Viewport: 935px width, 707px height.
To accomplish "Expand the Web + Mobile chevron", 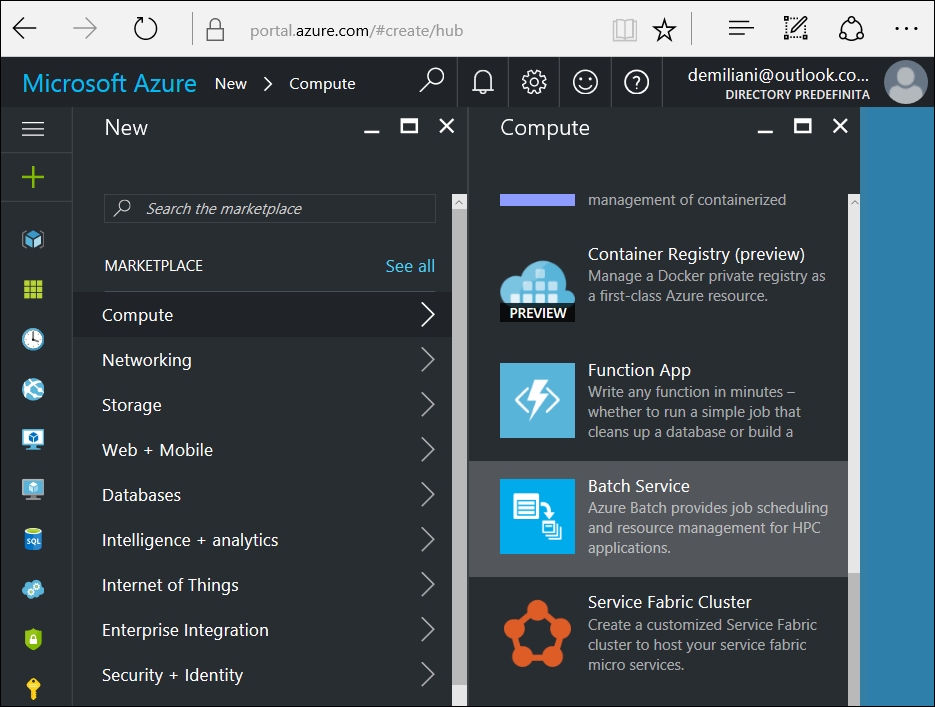I will (x=428, y=450).
